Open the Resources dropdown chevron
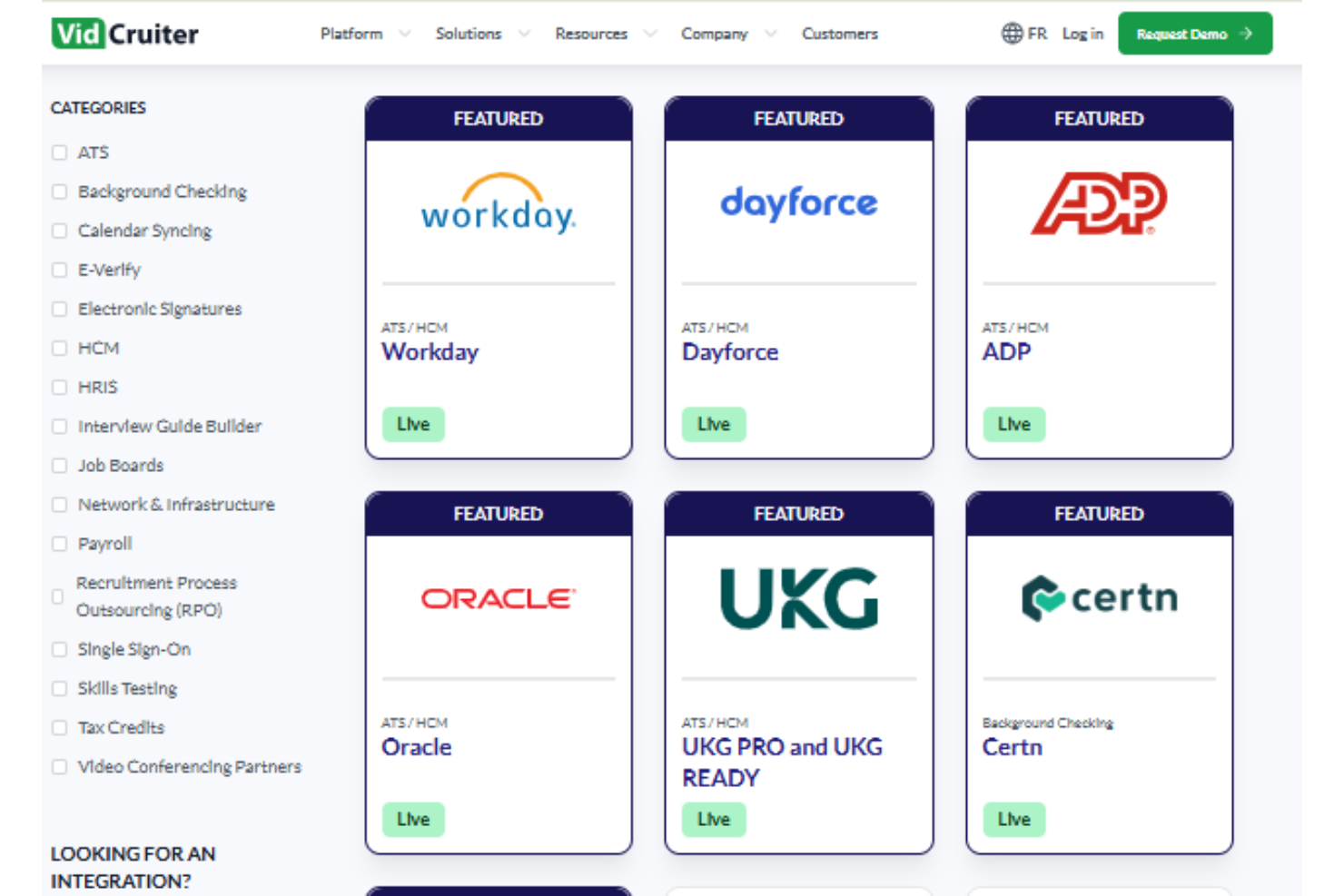Screen dimensions: 1344x896 650,34
